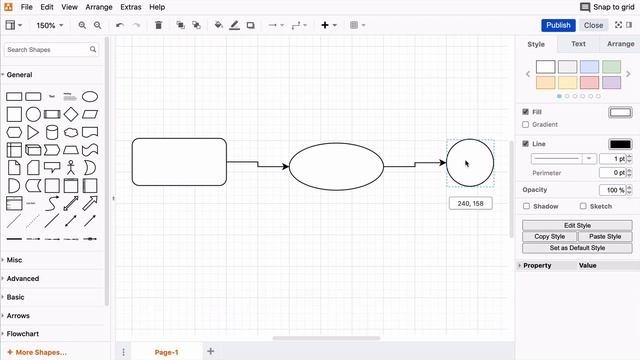Click the zoom out magnifier icon
This screenshot has height=360, width=640.
98,25
